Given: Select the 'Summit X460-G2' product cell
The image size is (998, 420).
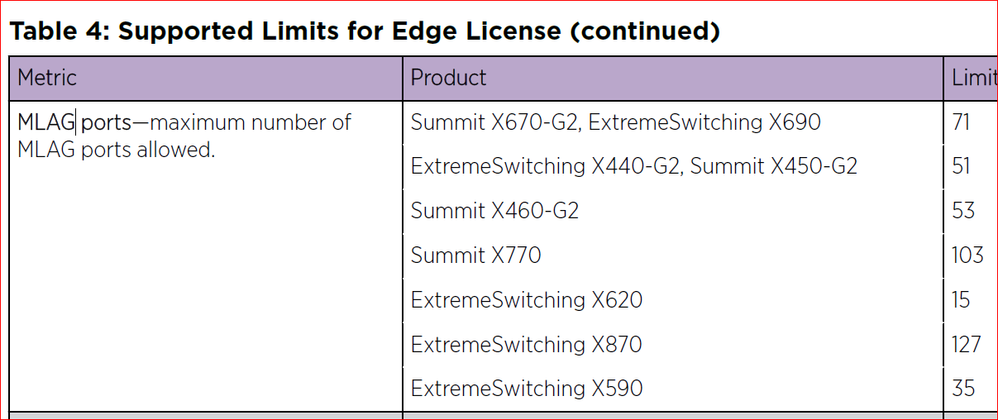Looking at the screenshot, I should 673,211.
